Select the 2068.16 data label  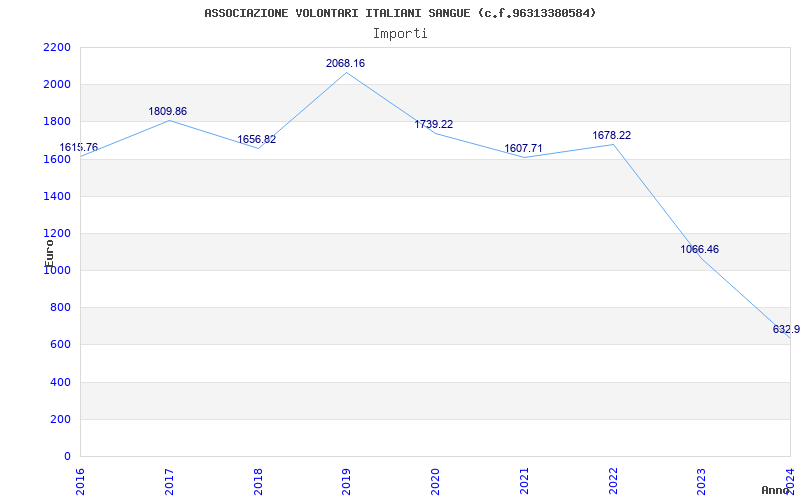[x=345, y=64]
